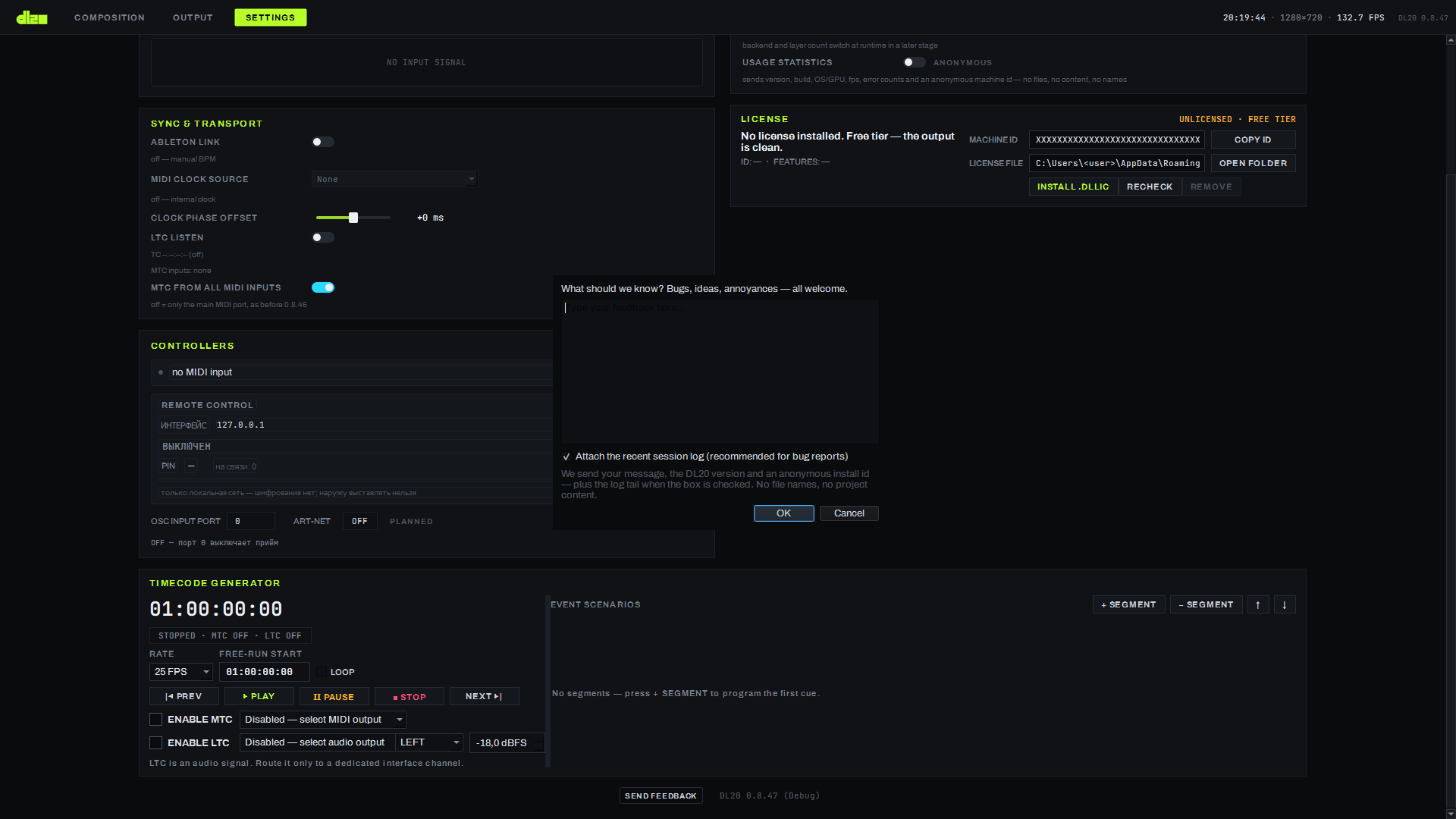Expand the 25 FPS rate dropdown
The height and width of the screenshot is (819, 1456).
pyautogui.click(x=181, y=672)
